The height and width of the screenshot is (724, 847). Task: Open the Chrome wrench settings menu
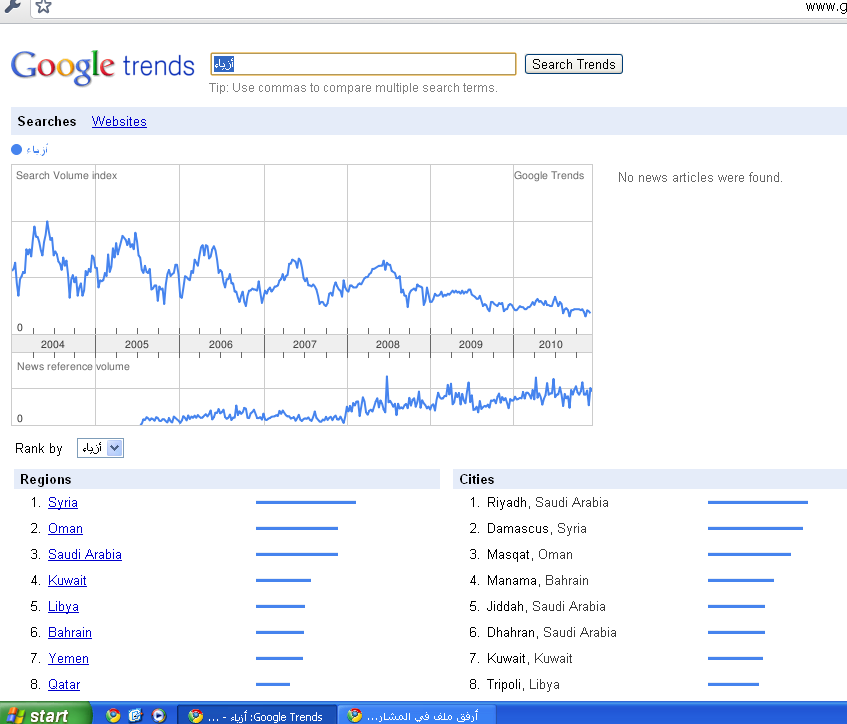click(x=11, y=7)
